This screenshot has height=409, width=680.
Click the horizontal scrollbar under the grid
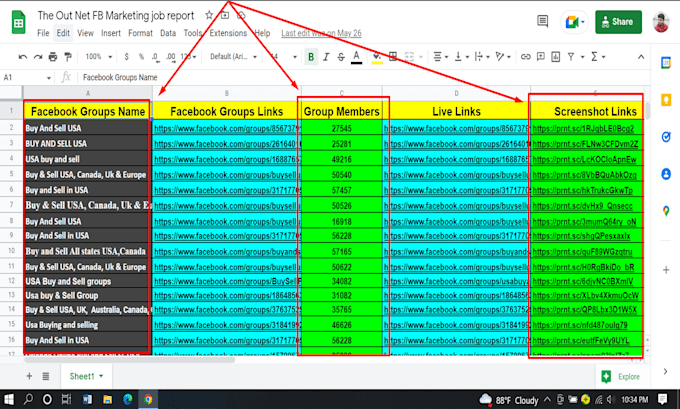coord(129,360)
